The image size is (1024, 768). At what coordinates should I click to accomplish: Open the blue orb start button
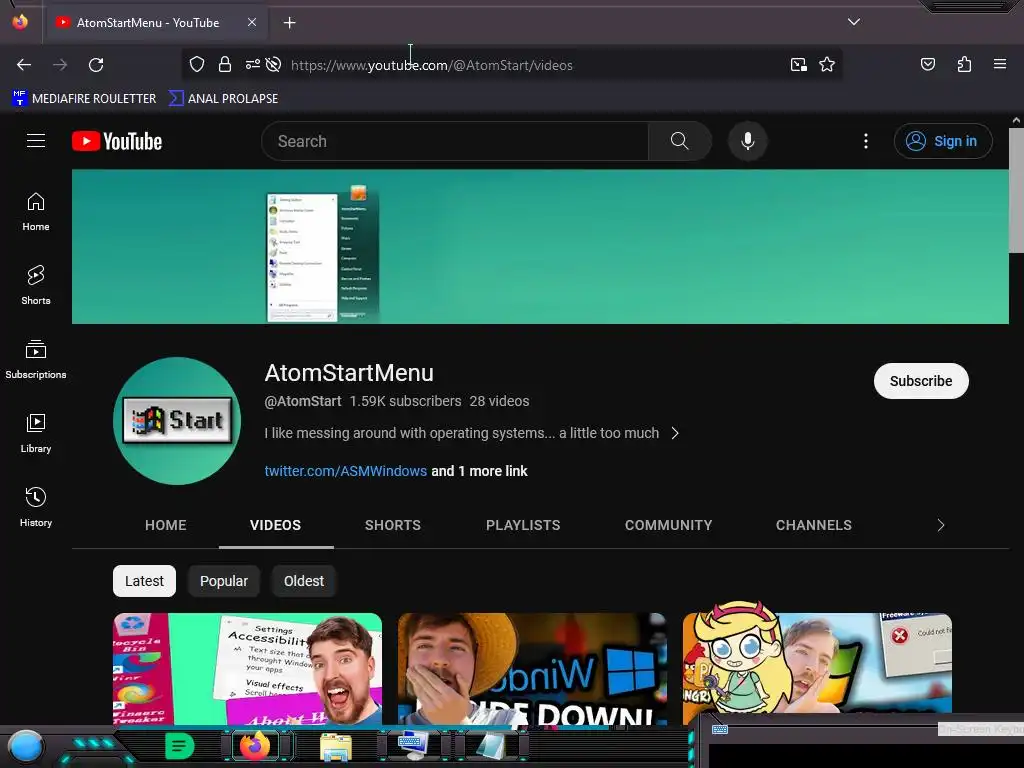(25, 747)
